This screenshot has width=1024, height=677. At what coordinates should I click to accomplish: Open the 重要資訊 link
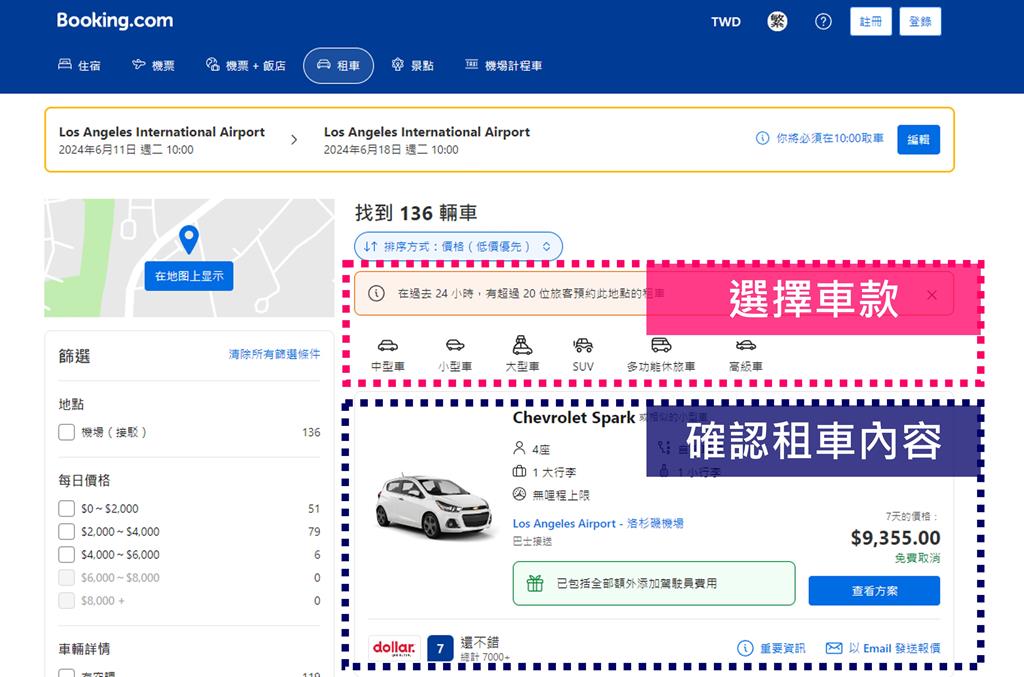771,648
